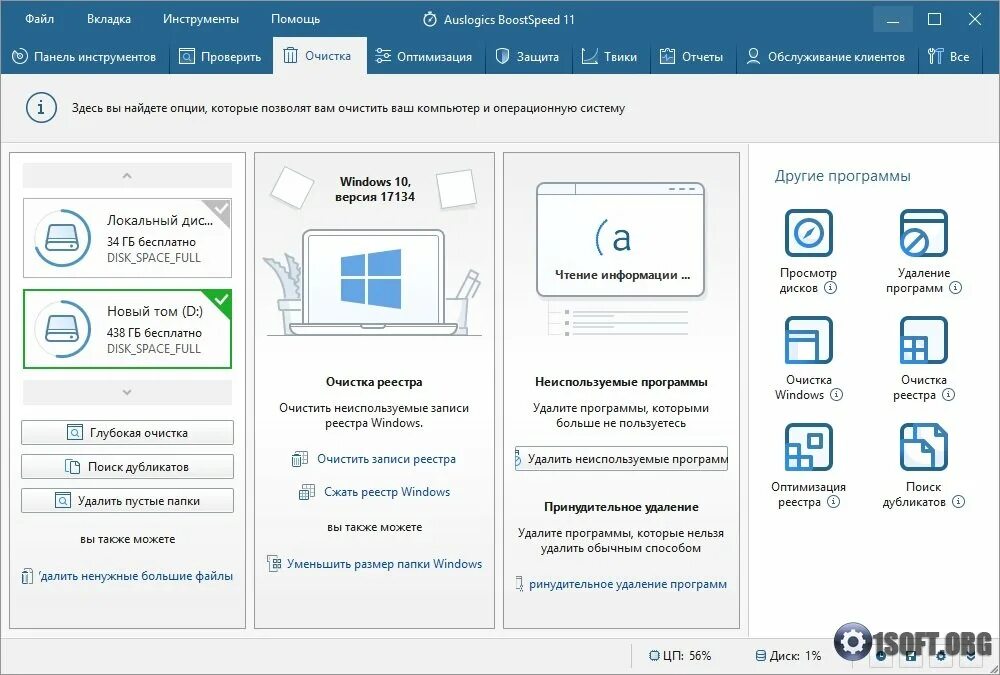
Task: Click info icon beside Очистка реестра tool
Action: pyautogui.click(x=948, y=395)
